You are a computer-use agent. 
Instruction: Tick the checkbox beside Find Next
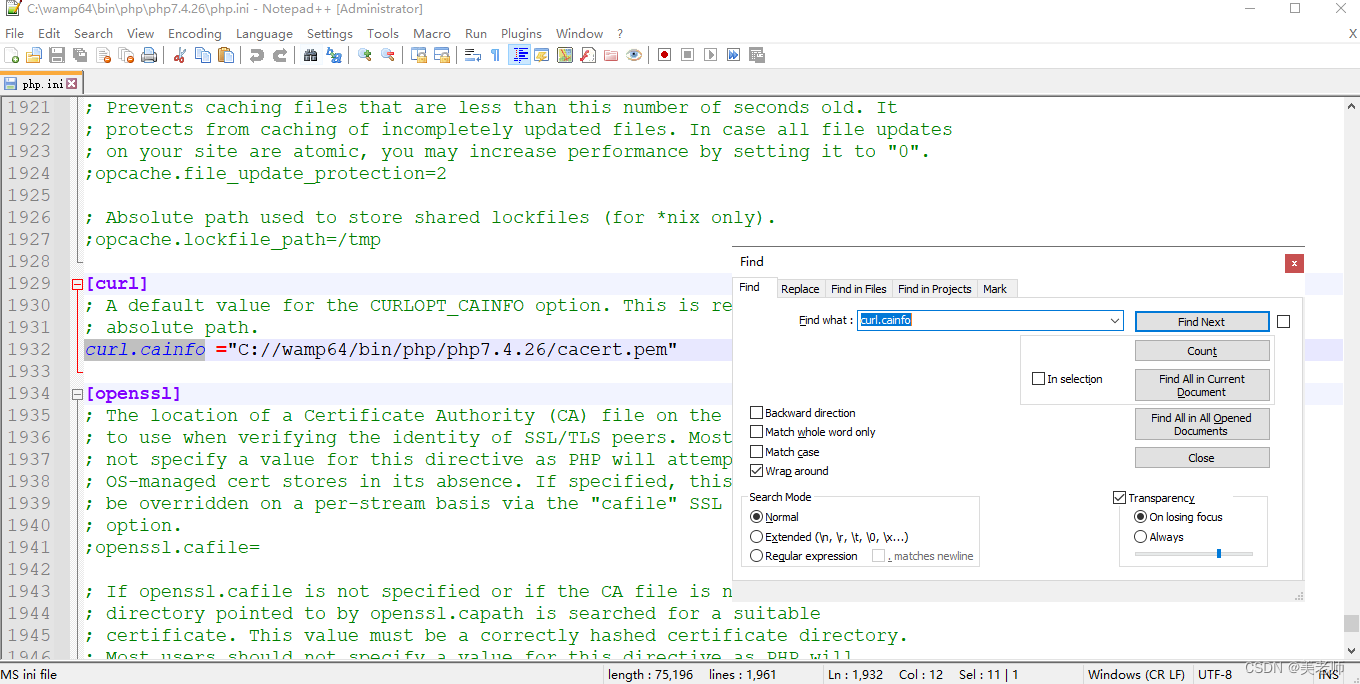[1284, 322]
